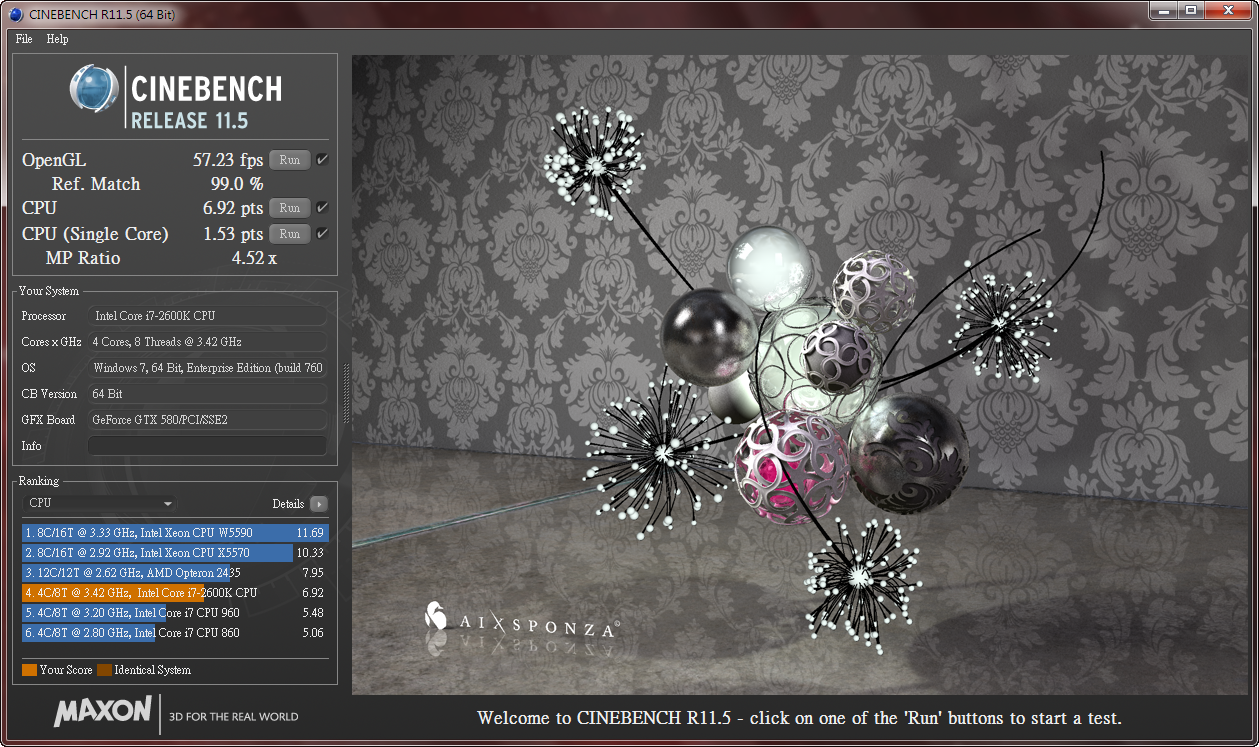Click the MAXON logo
Viewport: 1259px width, 747px height.
coord(102,712)
